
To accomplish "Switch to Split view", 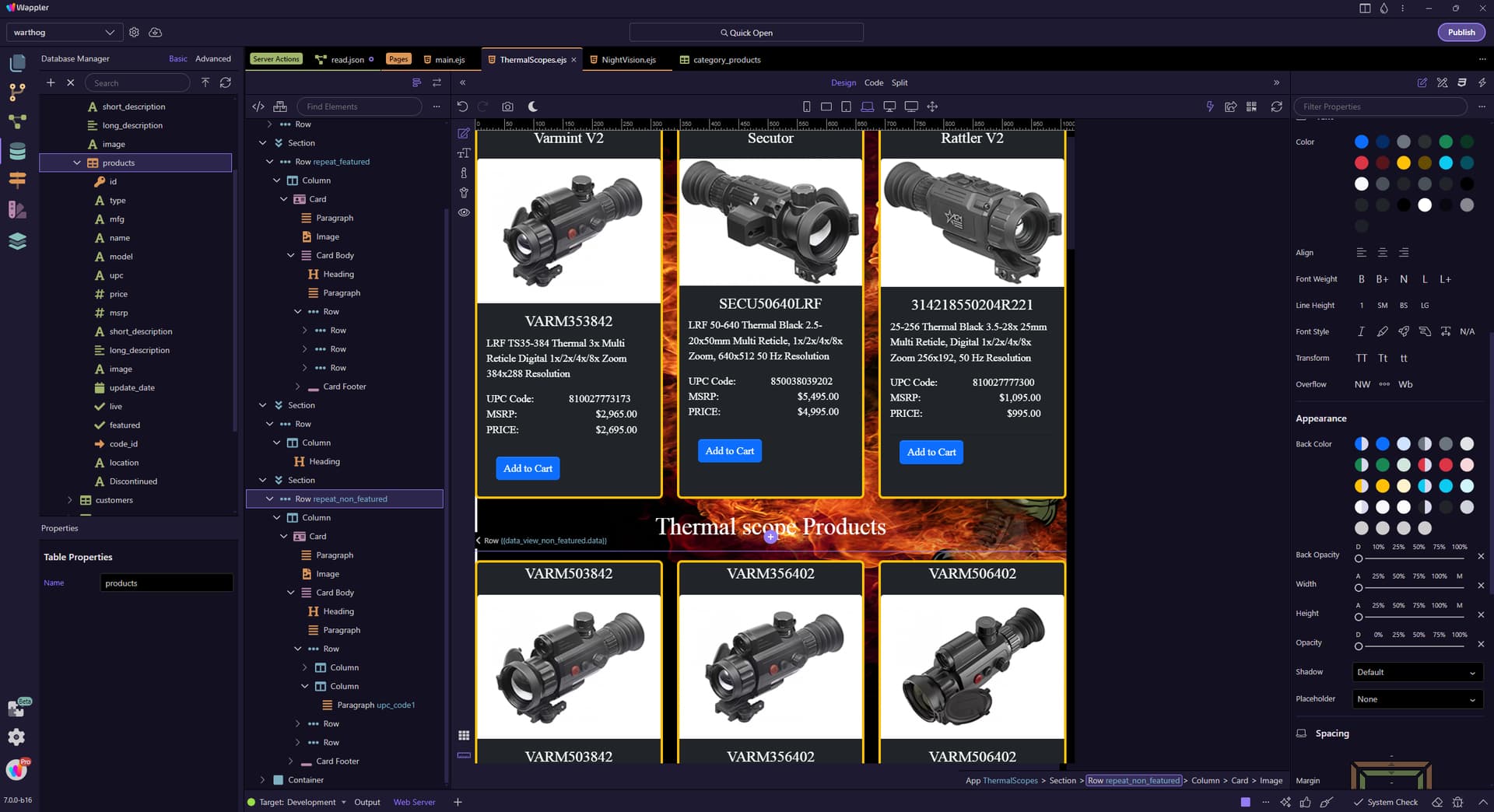I will pyautogui.click(x=900, y=82).
